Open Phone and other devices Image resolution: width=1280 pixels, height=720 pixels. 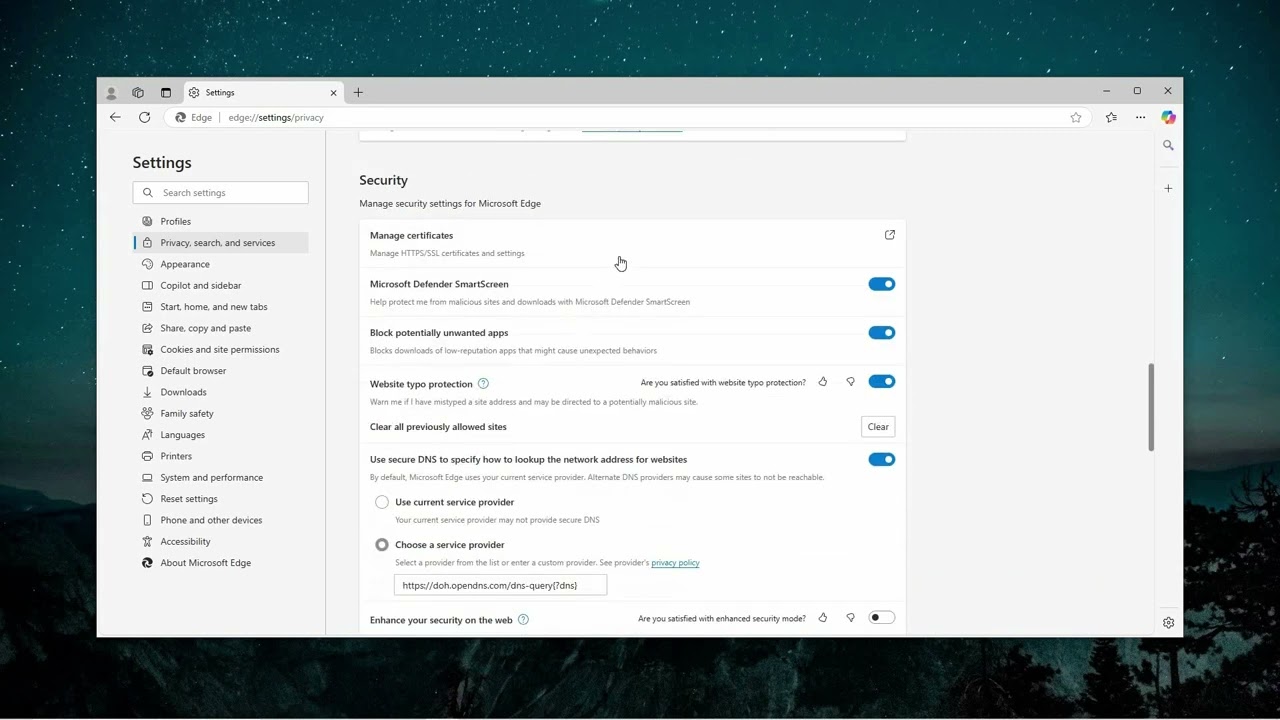point(220,520)
